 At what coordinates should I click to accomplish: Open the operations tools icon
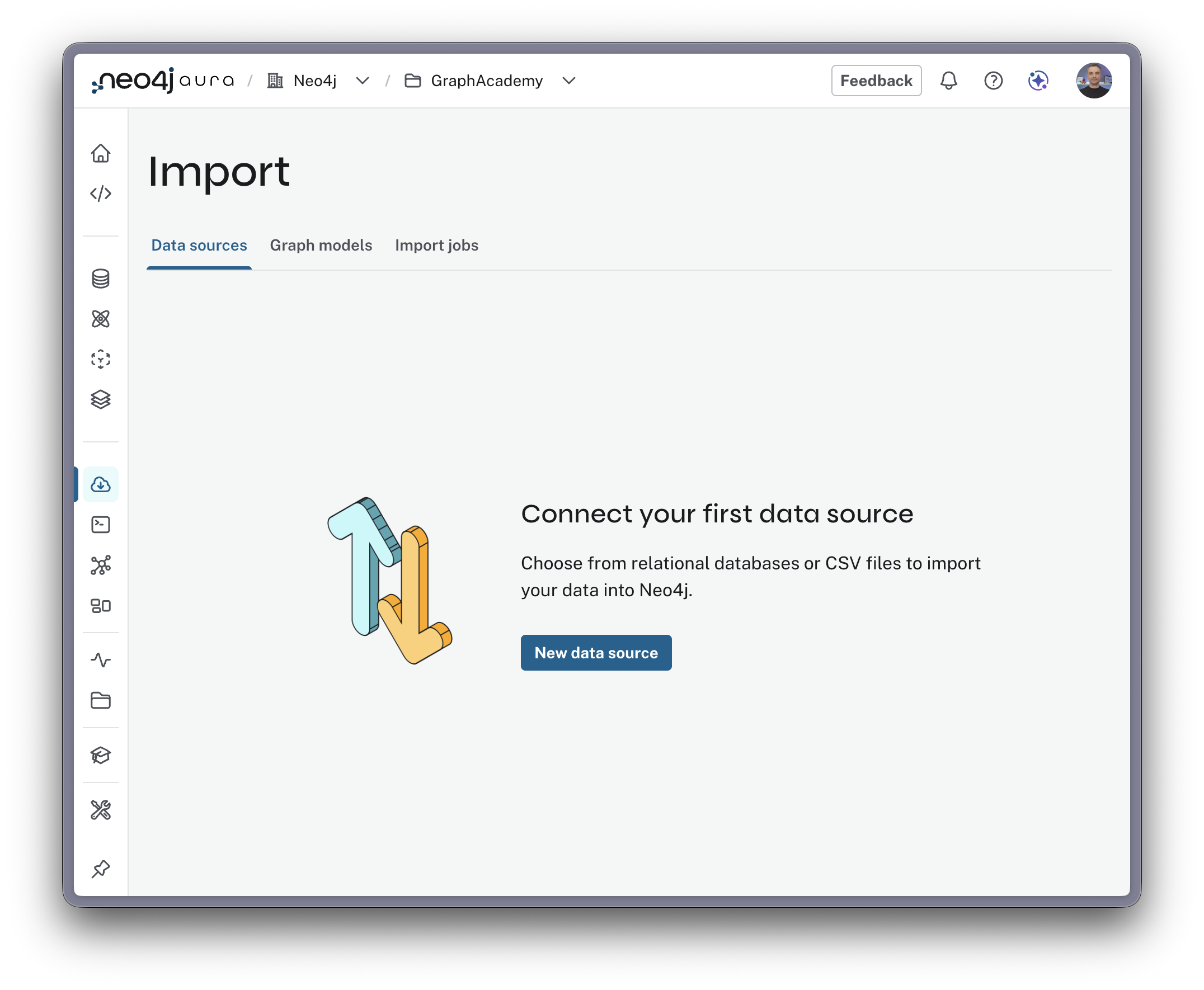click(x=100, y=810)
